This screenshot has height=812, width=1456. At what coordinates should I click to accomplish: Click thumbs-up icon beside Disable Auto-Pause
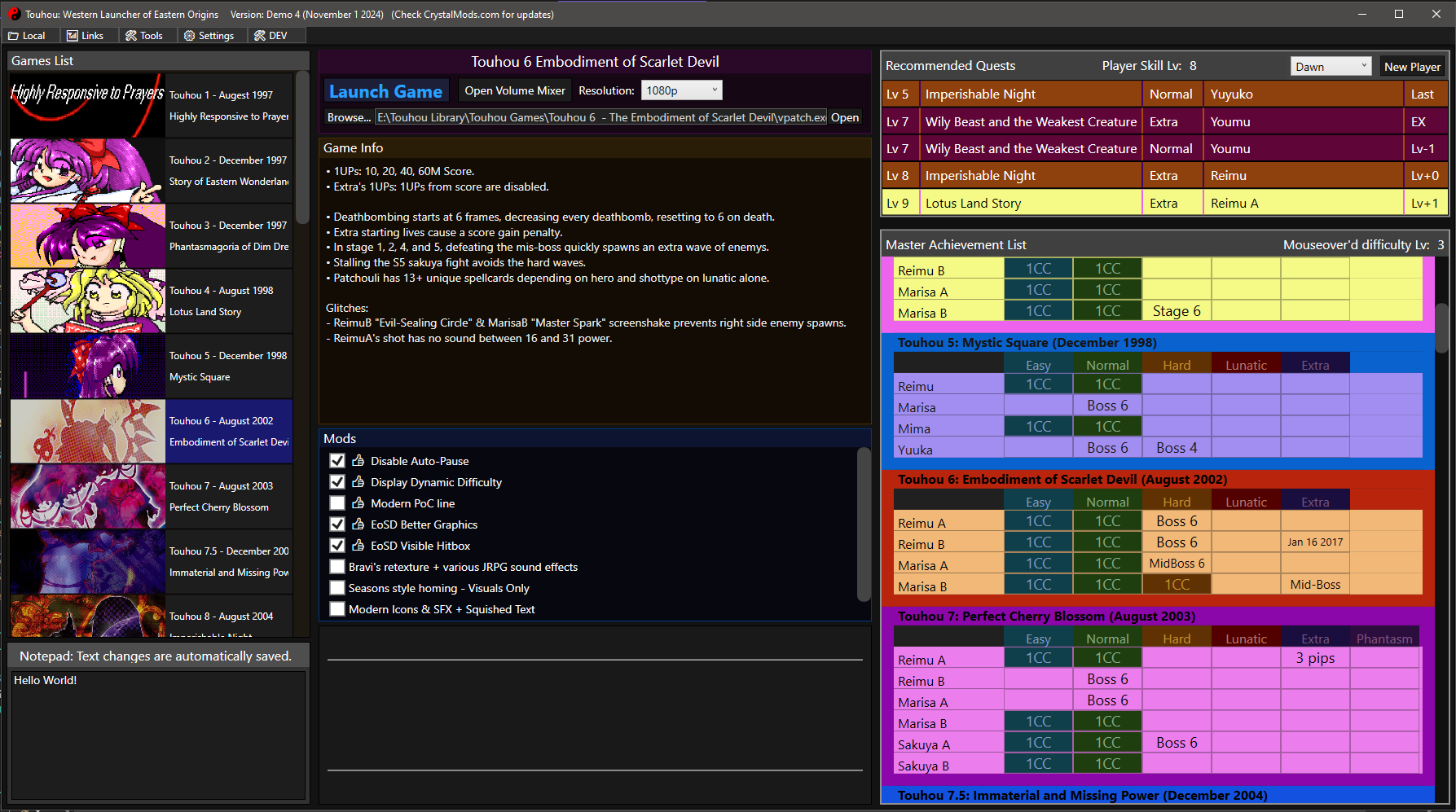[x=358, y=461]
